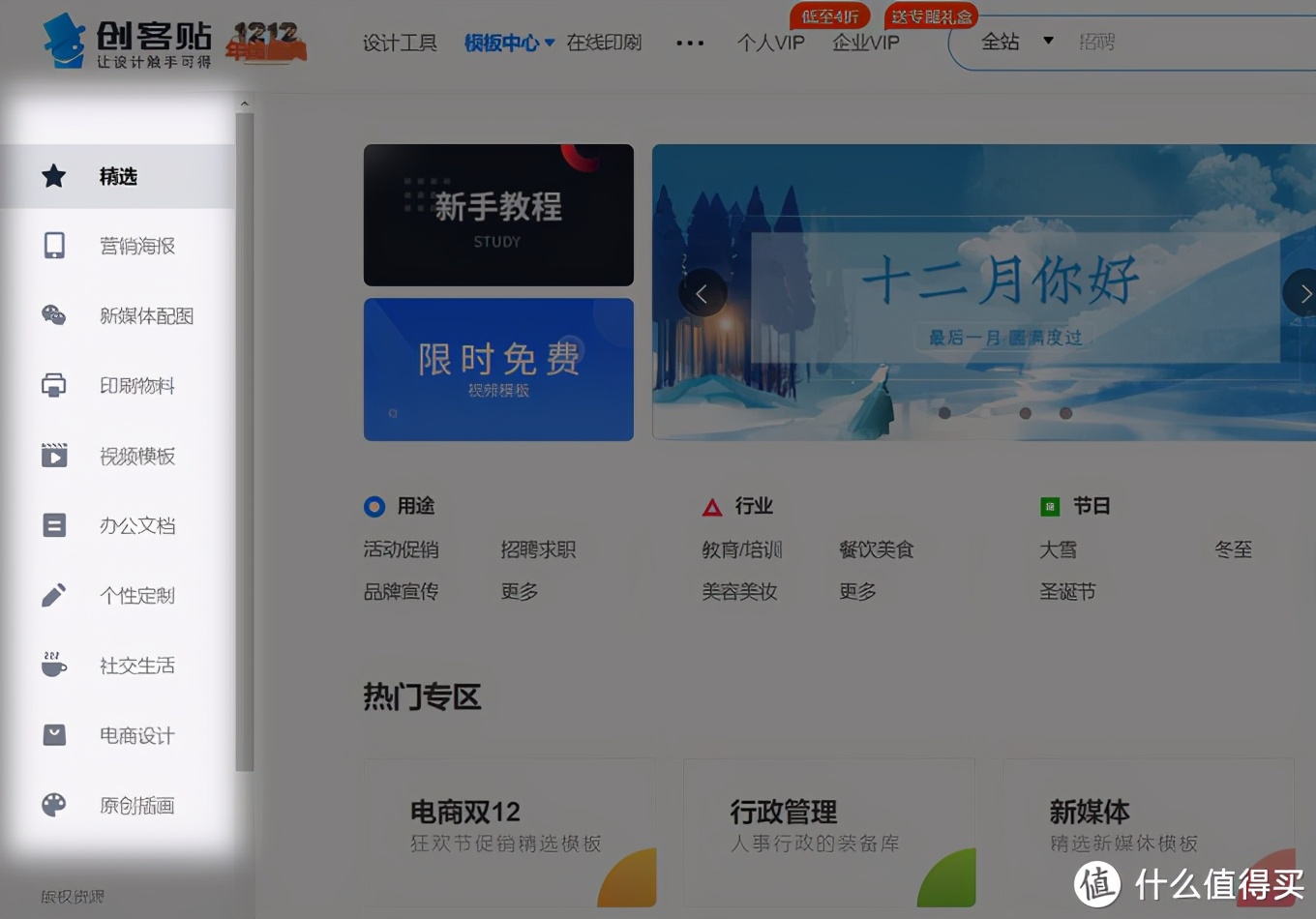Show next banner slide
The height and width of the screenshot is (919, 1316).
click(x=1302, y=293)
